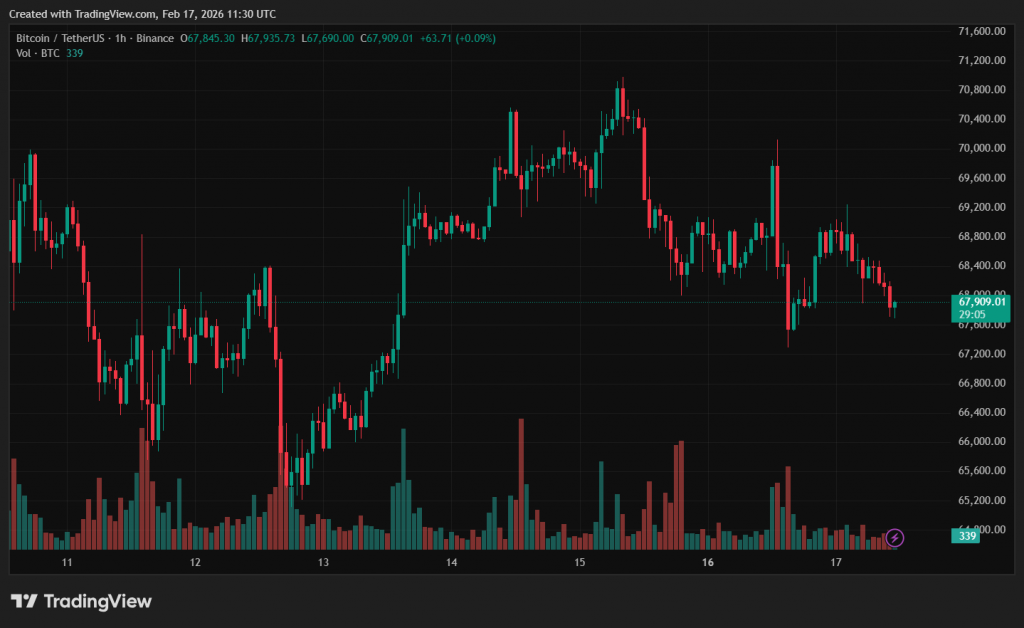Click the 71,600.00 price axis label
This screenshot has height=628, width=1024.
coord(980,31)
